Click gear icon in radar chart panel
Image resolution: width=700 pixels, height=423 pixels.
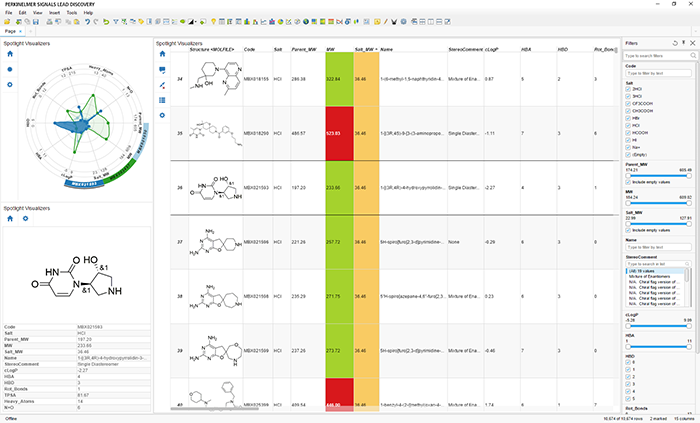click(10, 84)
